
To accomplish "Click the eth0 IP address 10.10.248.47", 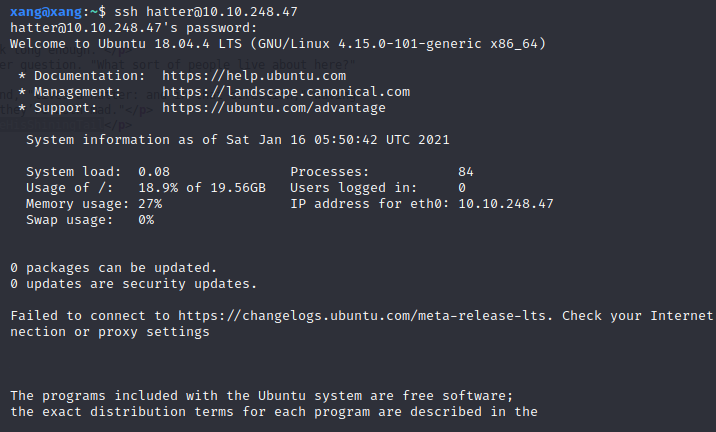I will click(x=506, y=204).
